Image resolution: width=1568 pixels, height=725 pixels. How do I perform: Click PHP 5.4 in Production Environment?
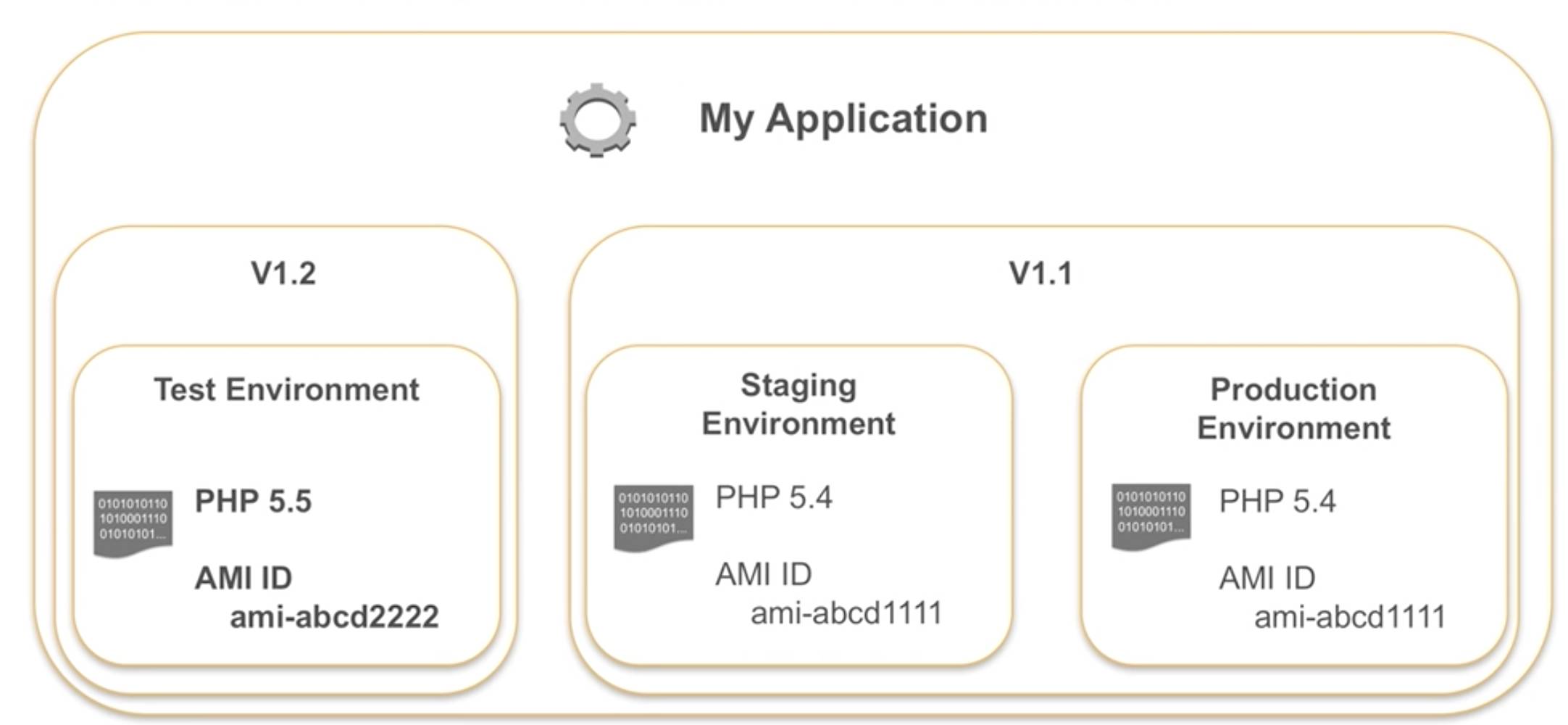1277,501
